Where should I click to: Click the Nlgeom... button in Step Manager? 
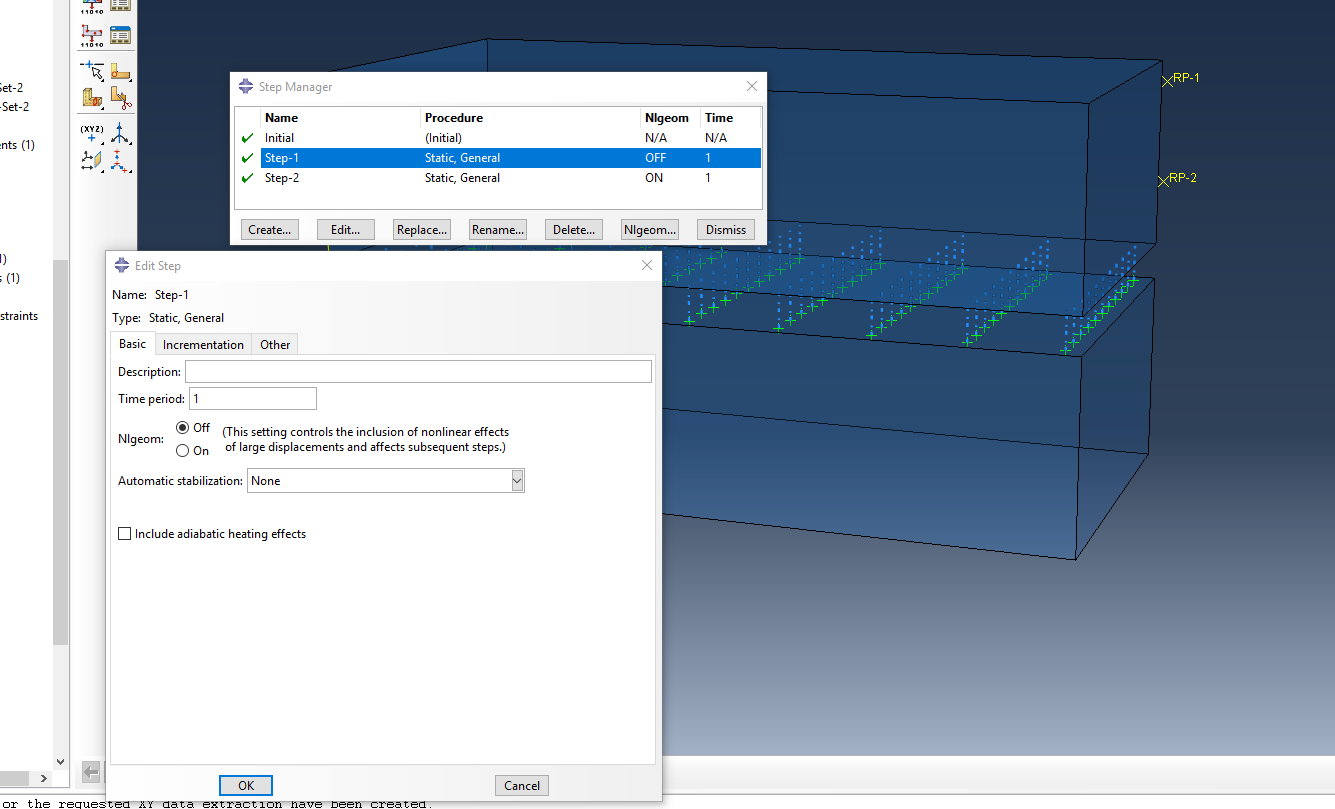tap(650, 230)
